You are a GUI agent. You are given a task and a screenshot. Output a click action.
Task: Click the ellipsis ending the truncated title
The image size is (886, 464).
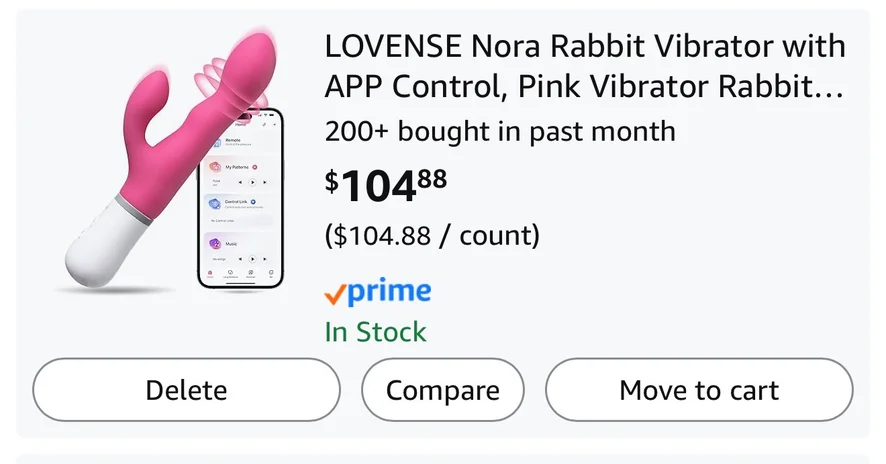[x=829, y=88]
